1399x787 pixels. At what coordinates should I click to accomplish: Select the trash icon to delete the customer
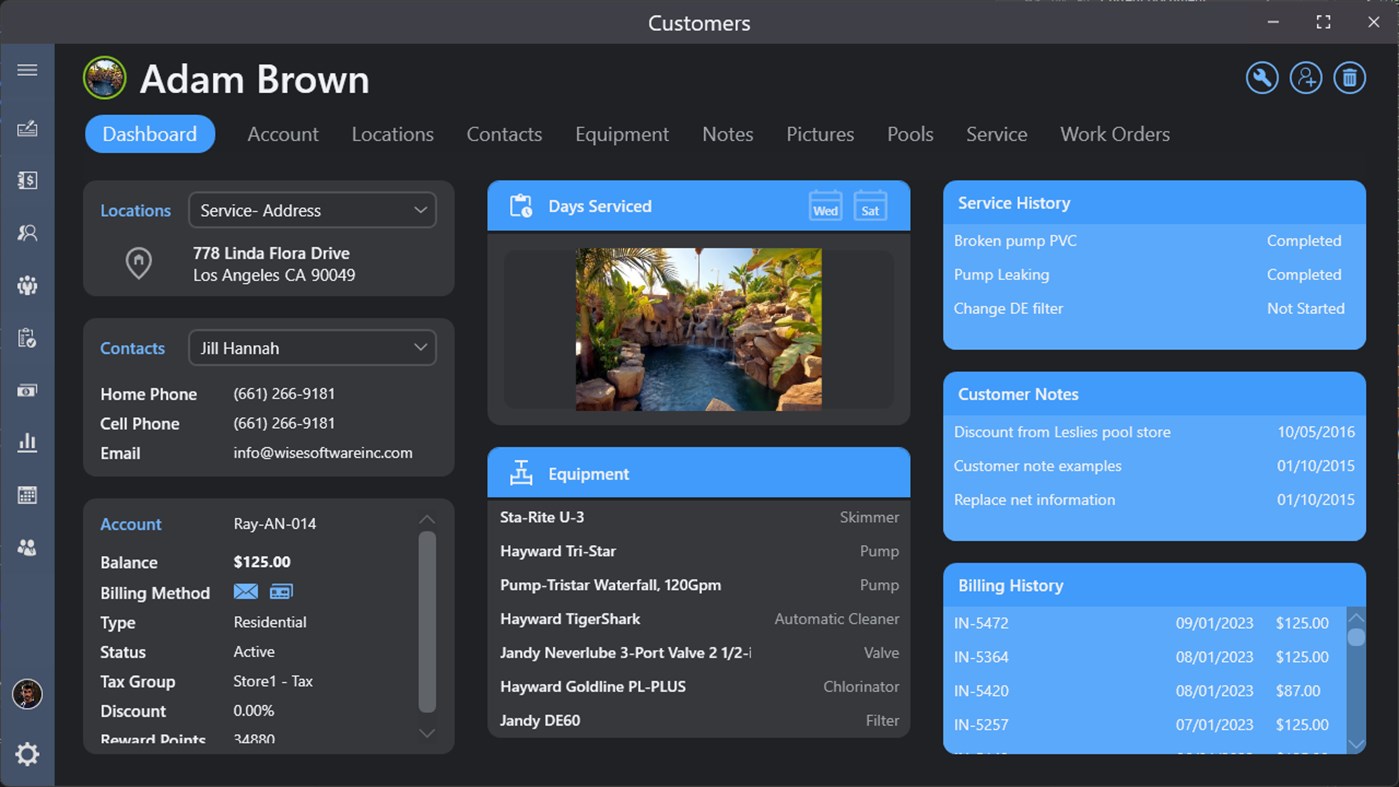point(1349,77)
